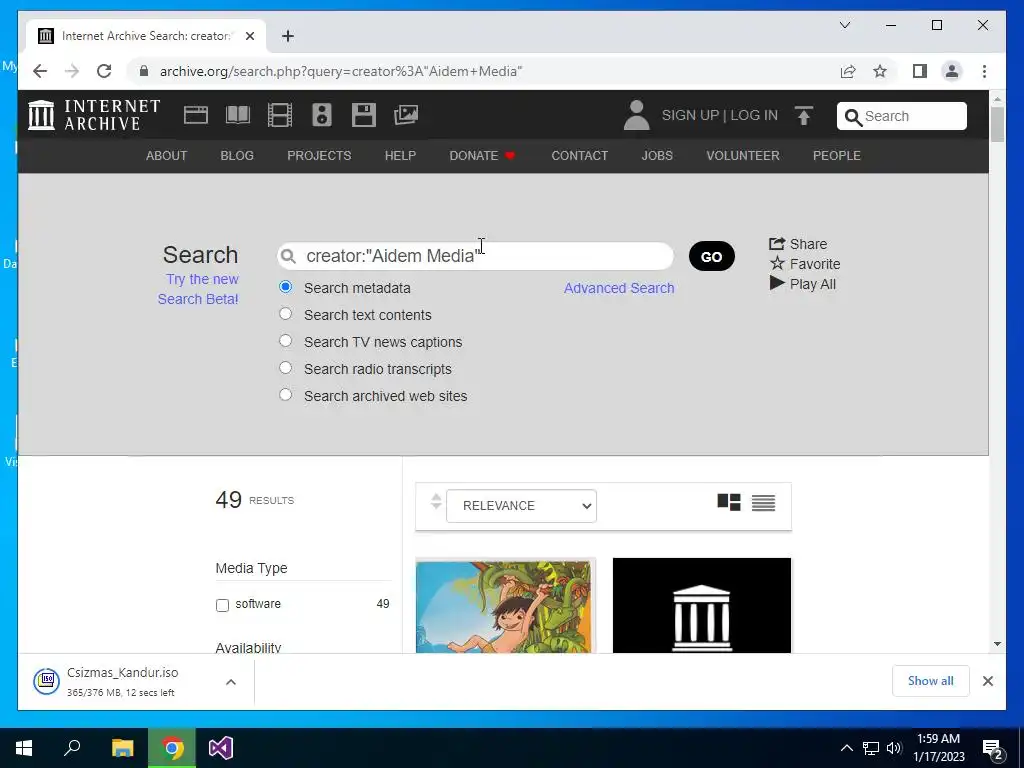Open the JOBS menu item
The width and height of the screenshot is (1024, 768).
click(657, 155)
